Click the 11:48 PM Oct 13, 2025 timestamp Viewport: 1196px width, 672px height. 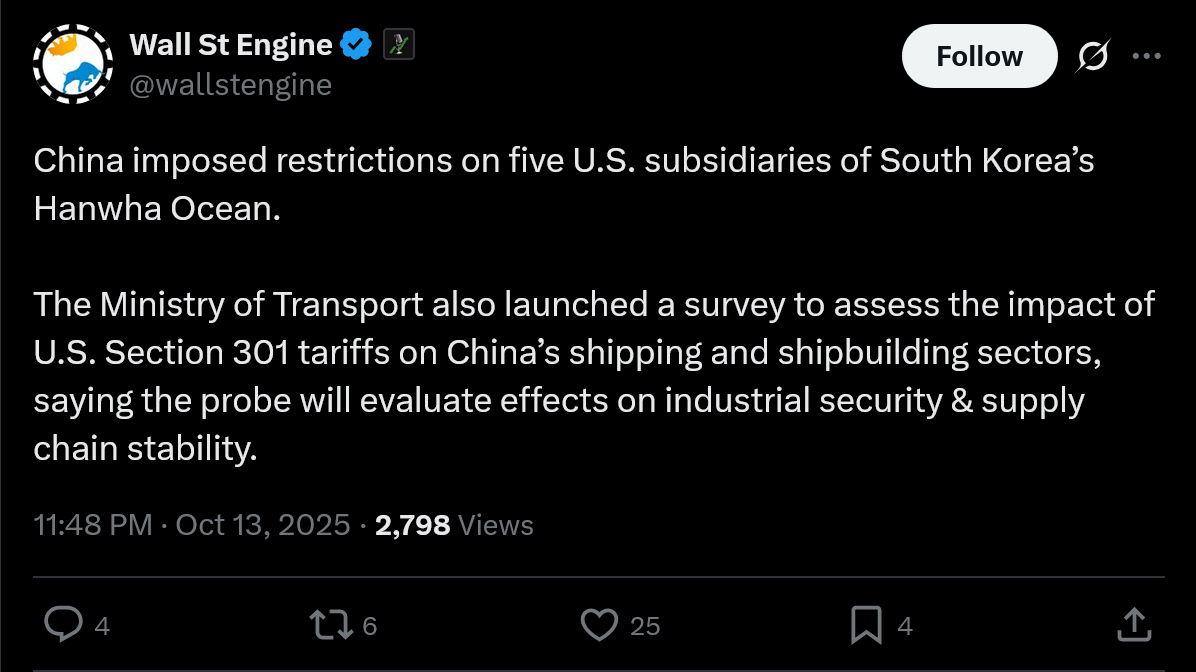tap(191, 525)
